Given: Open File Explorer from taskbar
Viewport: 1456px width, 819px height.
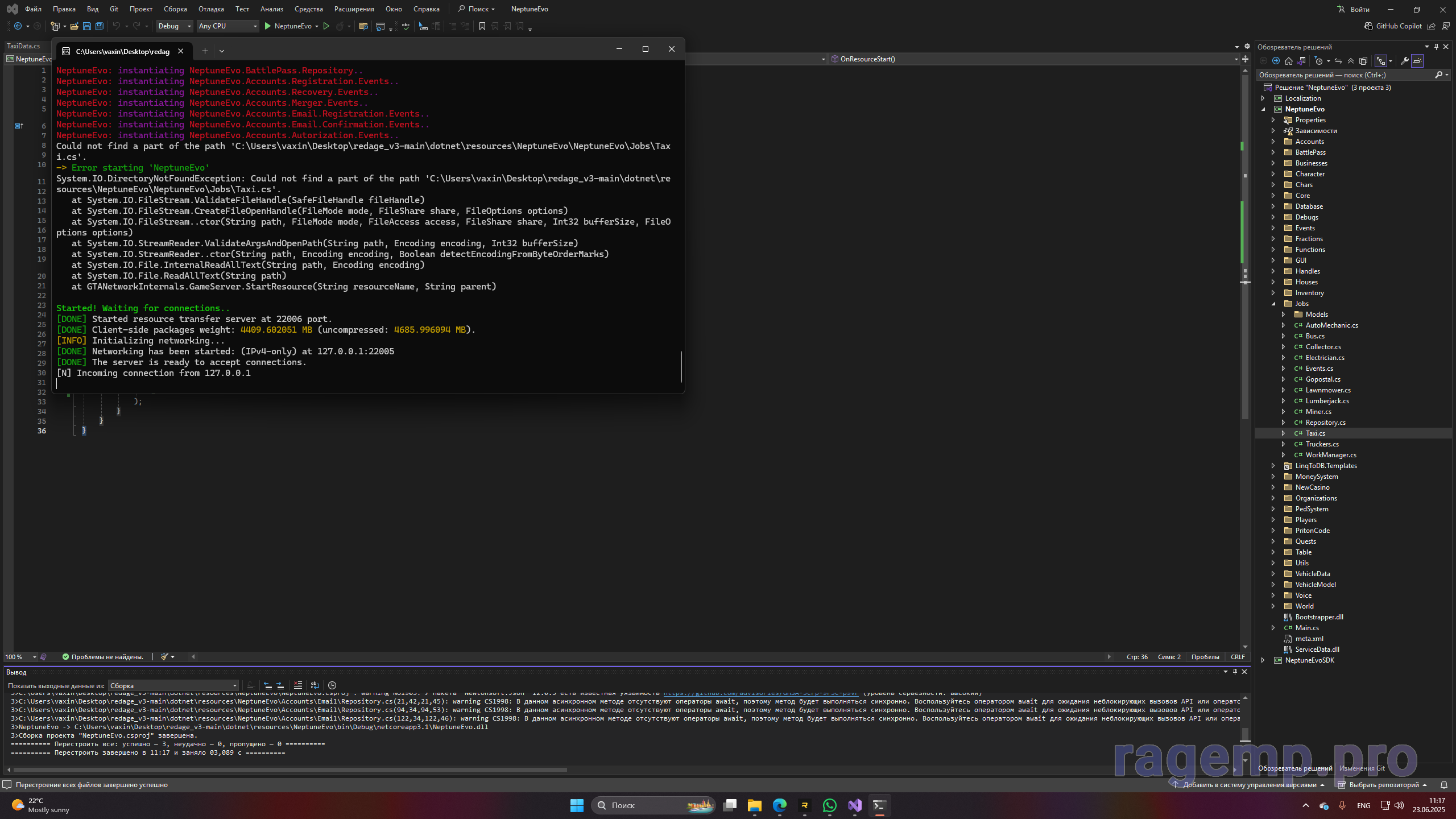Looking at the screenshot, I should (x=755, y=805).
